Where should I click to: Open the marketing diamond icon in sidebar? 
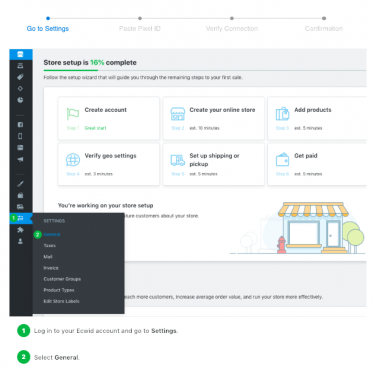coord(20,88)
